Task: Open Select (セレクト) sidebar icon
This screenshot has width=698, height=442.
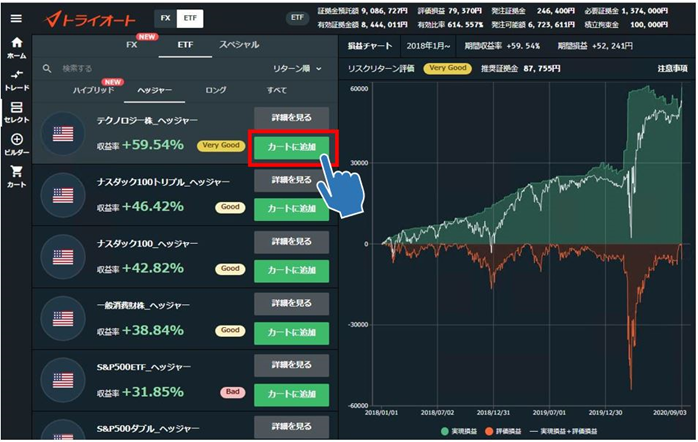Action: pyautogui.click(x=16, y=112)
